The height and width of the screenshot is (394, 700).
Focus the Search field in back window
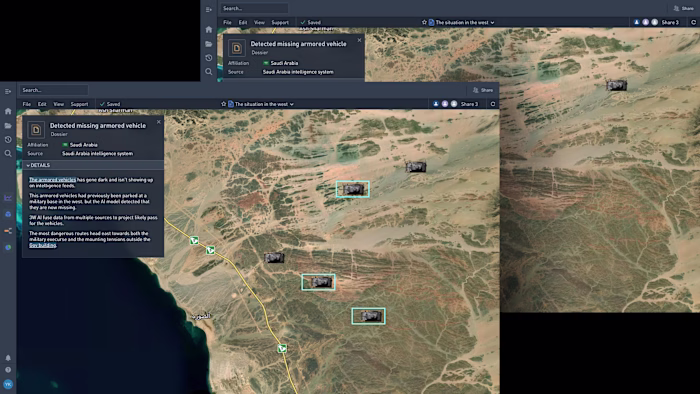tap(254, 8)
